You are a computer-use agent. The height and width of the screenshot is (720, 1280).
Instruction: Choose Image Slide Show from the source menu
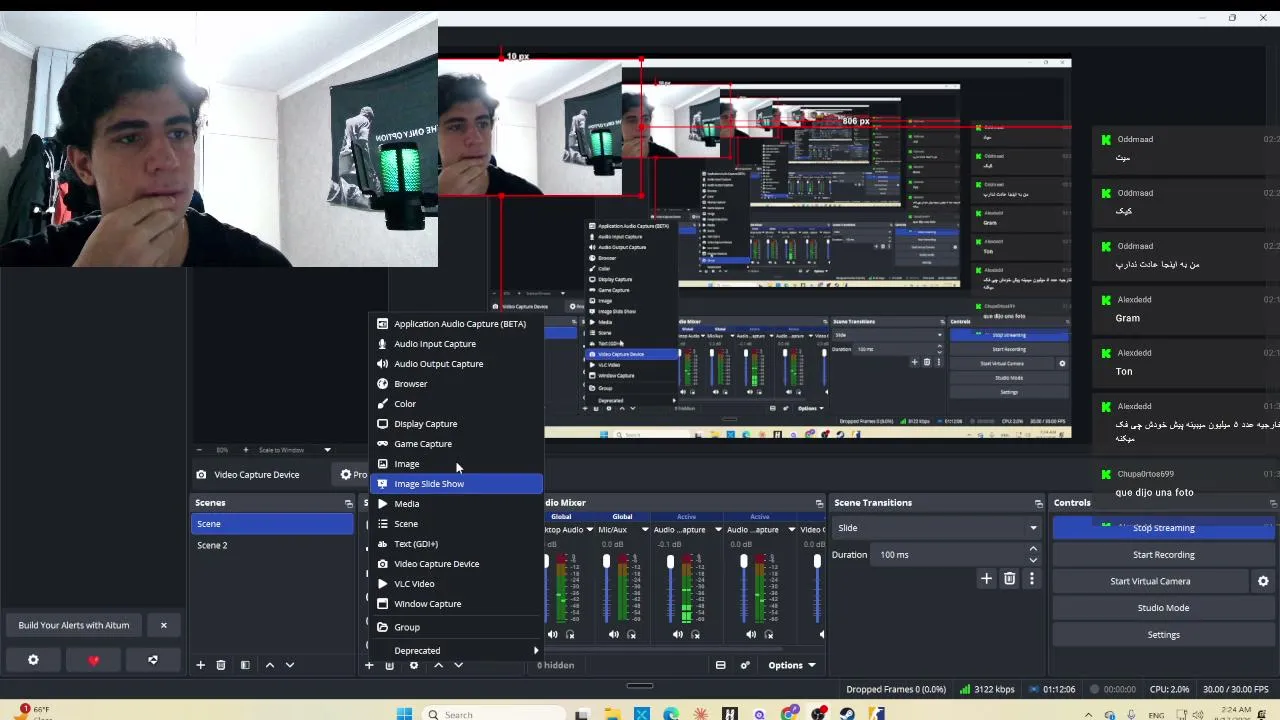[456, 484]
